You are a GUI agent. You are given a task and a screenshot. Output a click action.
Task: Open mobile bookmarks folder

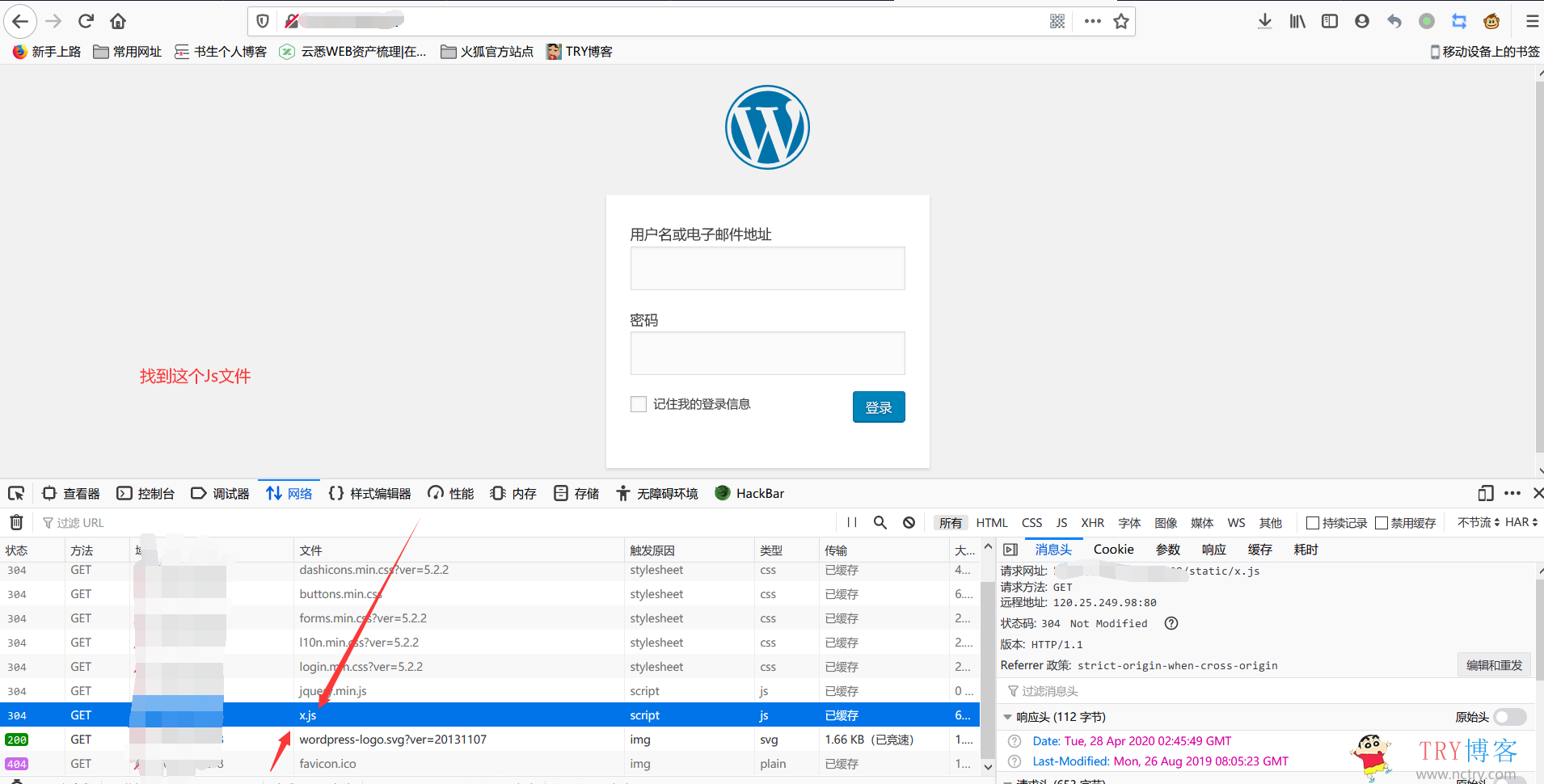(x=1485, y=52)
